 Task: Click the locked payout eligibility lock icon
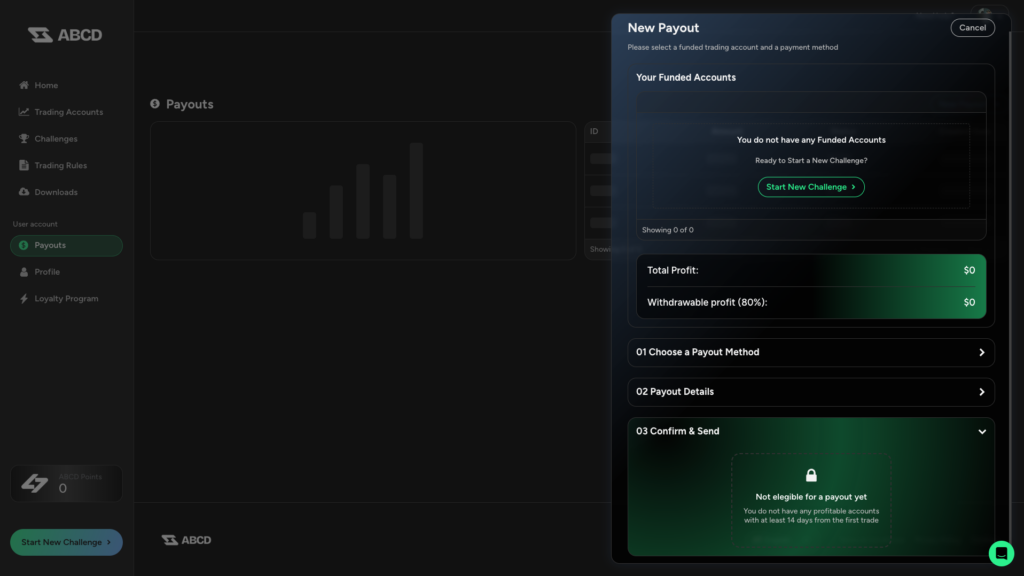pyautogui.click(x=811, y=475)
